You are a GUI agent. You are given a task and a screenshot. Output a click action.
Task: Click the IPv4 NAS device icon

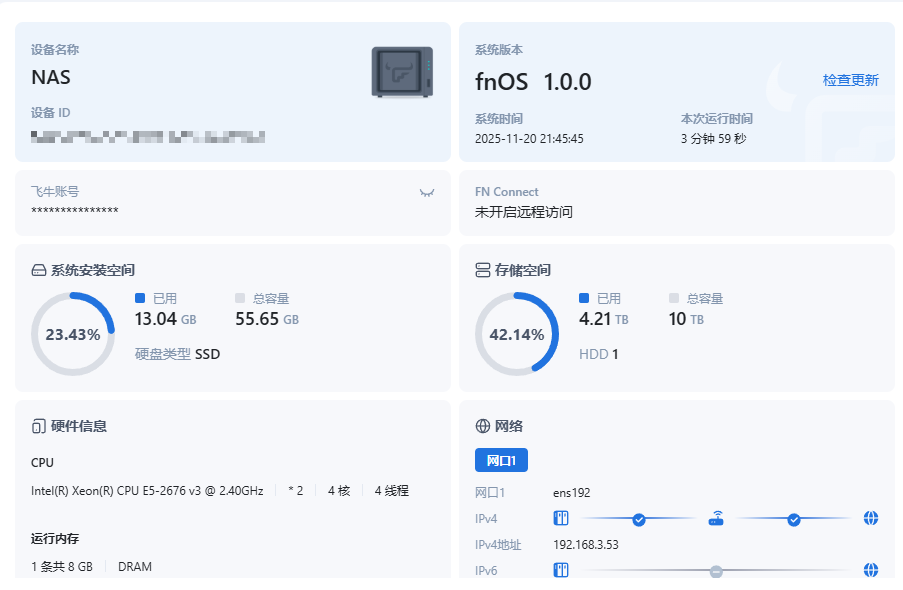[561, 518]
